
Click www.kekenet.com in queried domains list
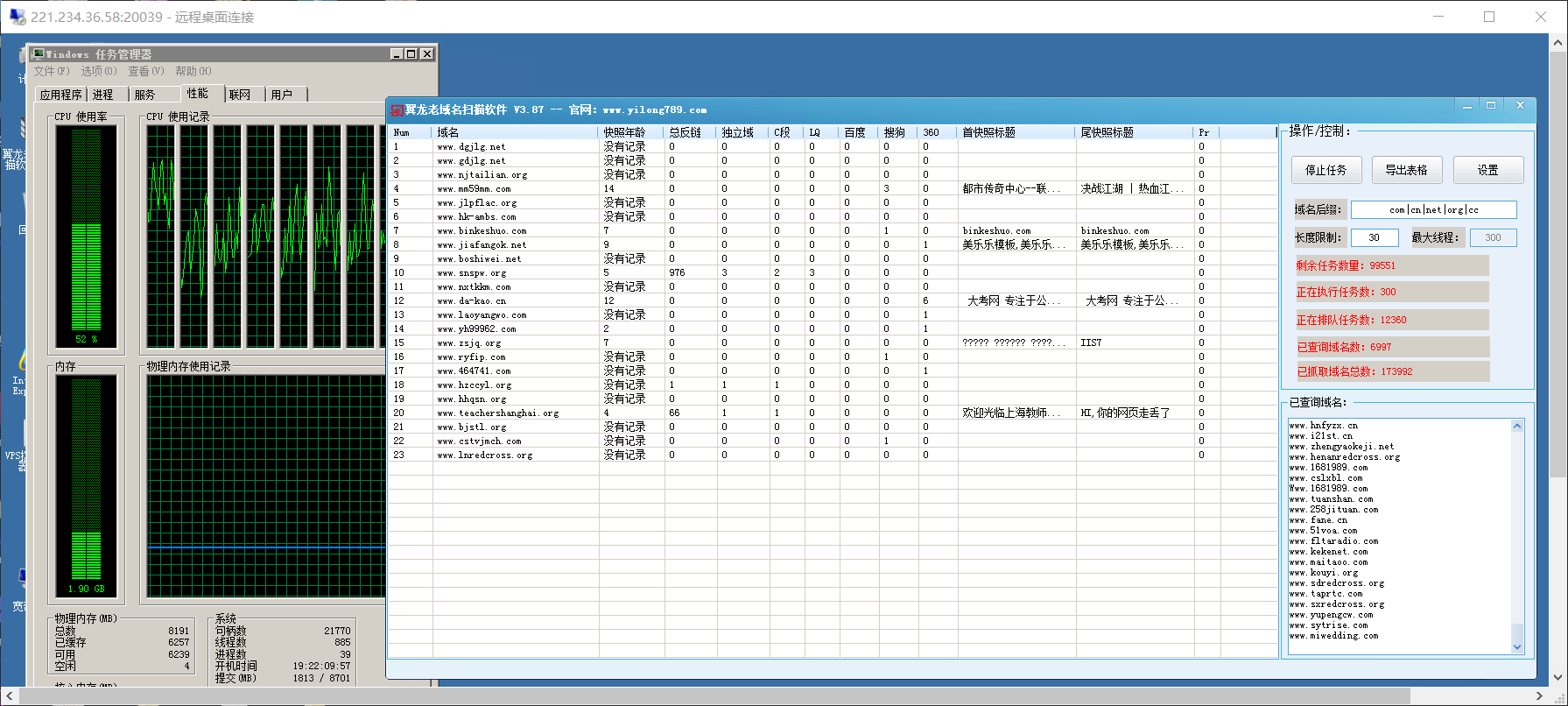(1328, 552)
